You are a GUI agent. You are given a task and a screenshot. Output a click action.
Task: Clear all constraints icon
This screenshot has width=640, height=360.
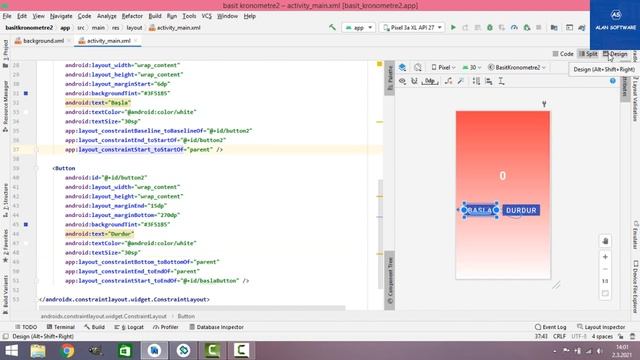point(448,81)
